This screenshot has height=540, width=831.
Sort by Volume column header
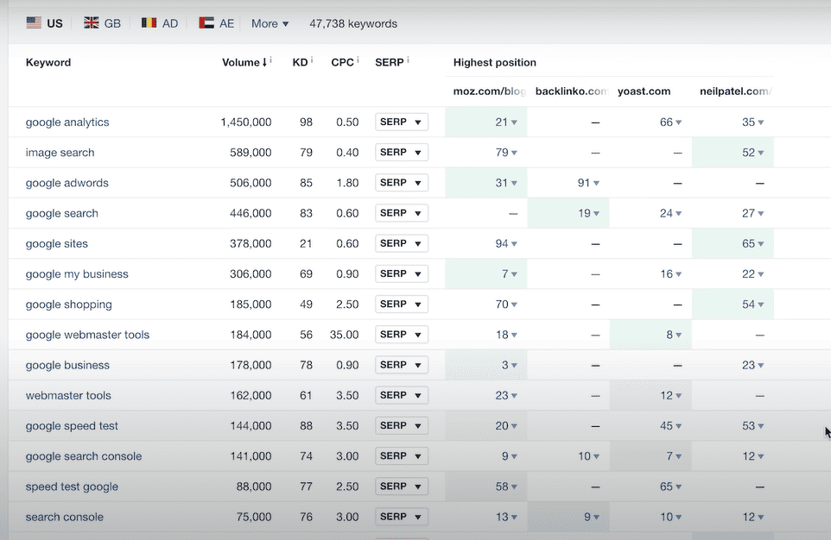click(x=244, y=62)
